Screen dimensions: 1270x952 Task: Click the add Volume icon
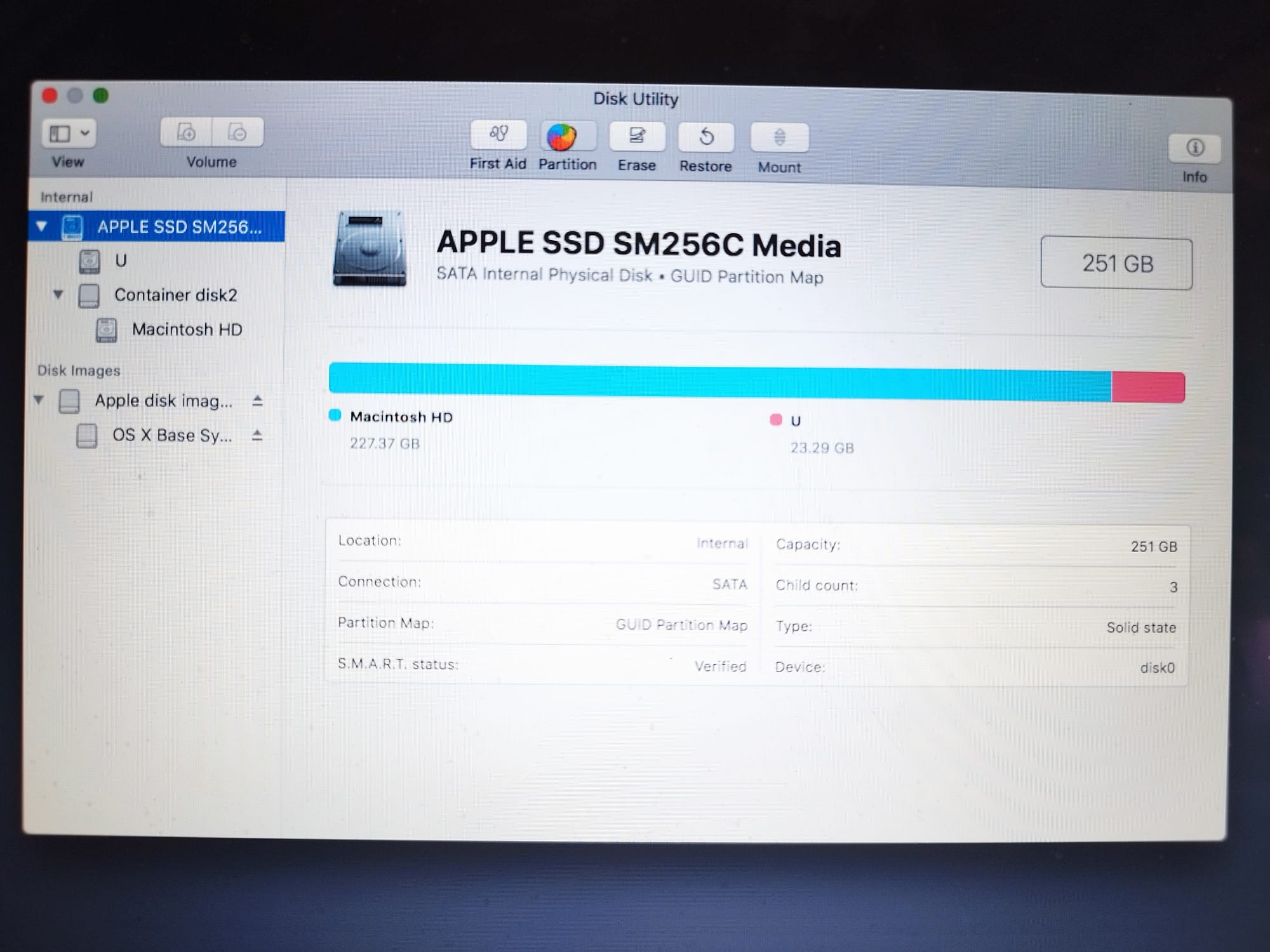coord(186,133)
